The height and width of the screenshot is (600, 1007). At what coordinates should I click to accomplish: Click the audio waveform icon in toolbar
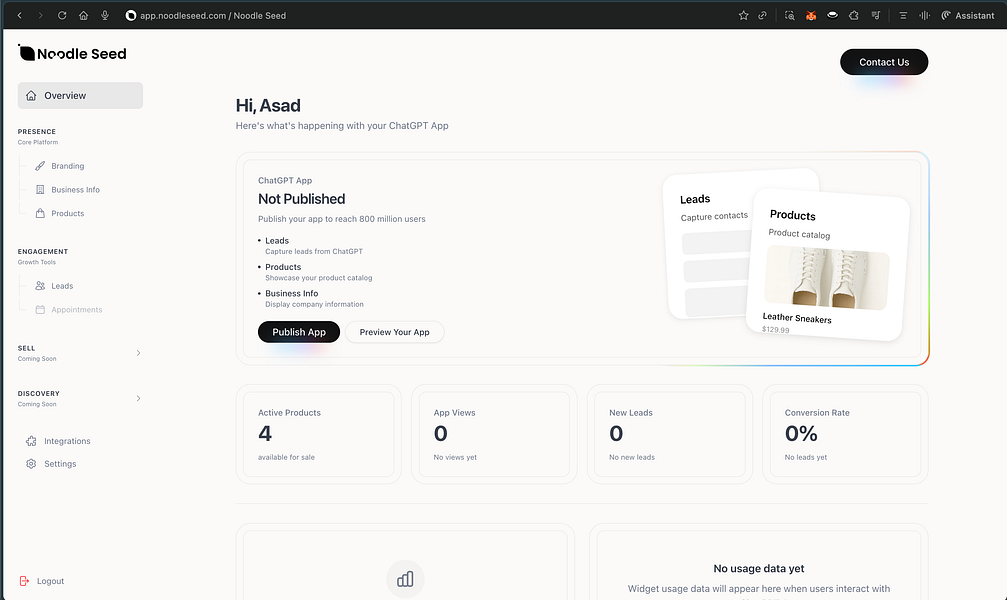coord(924,15)
